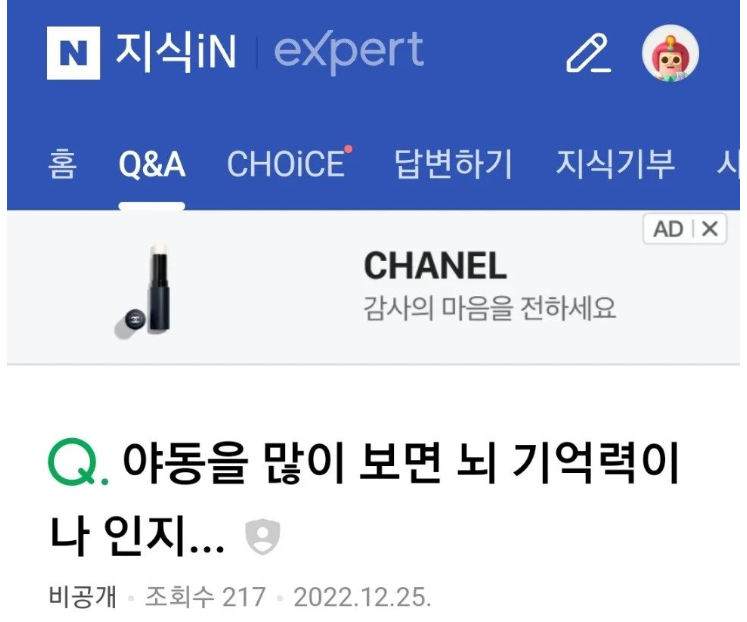Screen dimensions: 747x622
Task: Open the eXpert service link
Action: click(x=349, y=52)
